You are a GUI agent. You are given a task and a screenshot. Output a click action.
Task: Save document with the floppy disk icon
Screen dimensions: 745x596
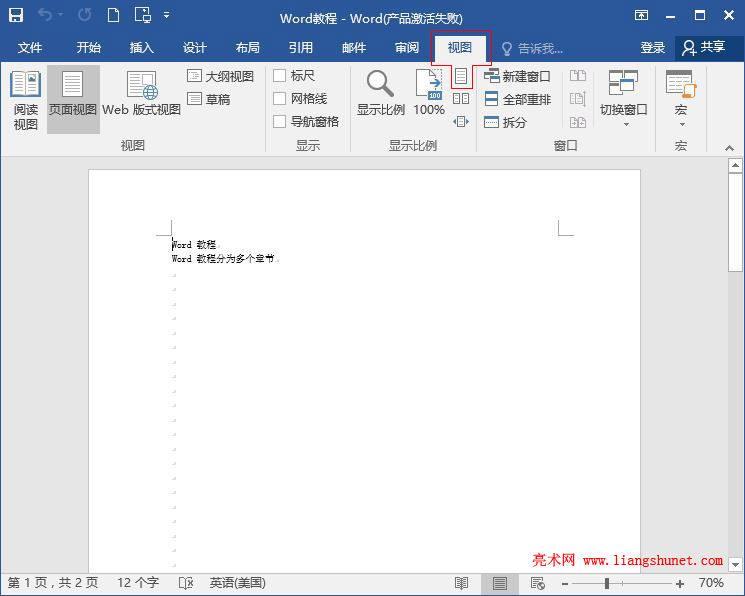(16, 15)
